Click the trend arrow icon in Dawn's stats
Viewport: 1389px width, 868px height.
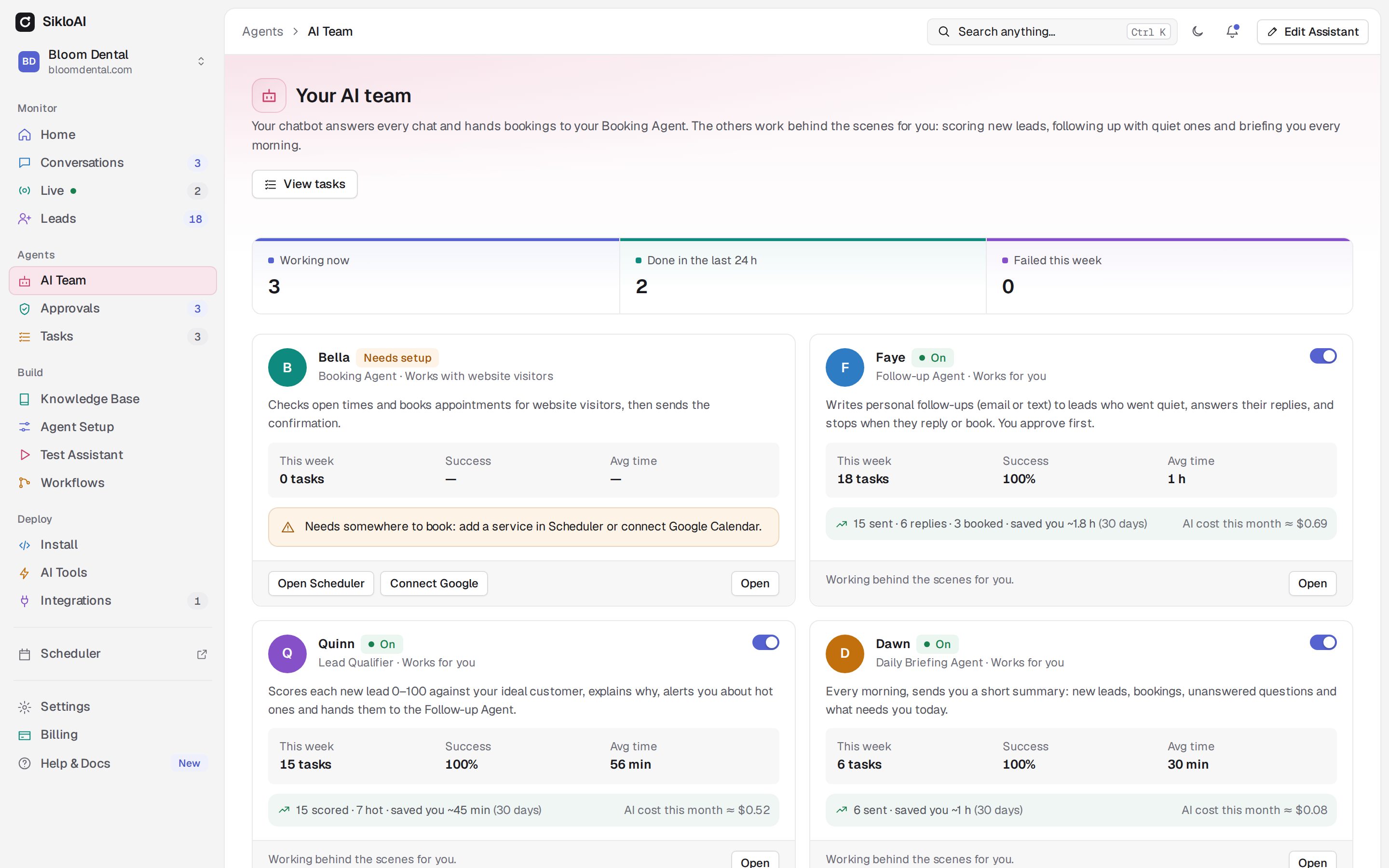coord(842,810)
